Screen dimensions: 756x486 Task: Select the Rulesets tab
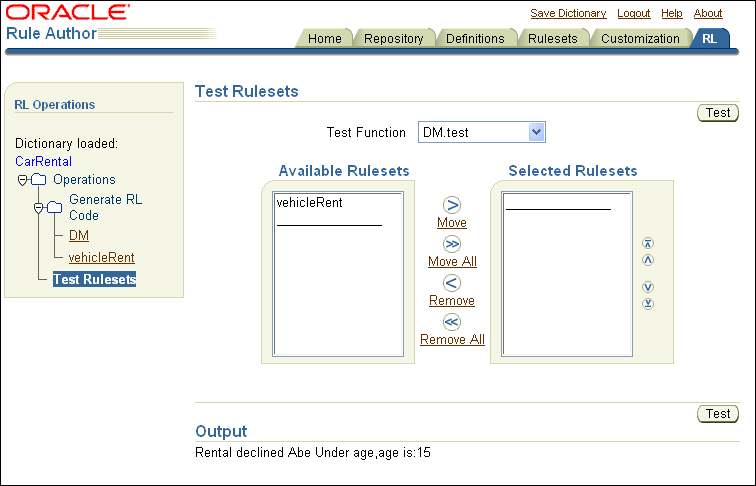pos(553,39)
